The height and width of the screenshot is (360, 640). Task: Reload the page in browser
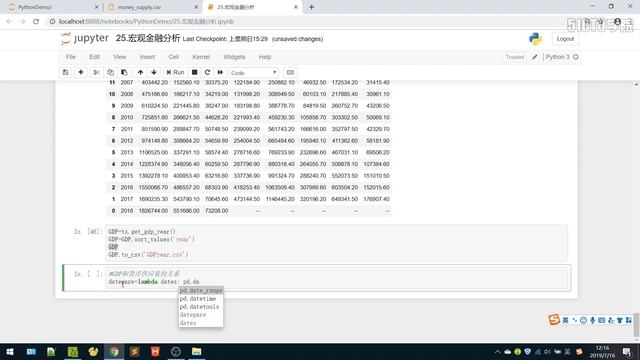click(x=36, y=22)
